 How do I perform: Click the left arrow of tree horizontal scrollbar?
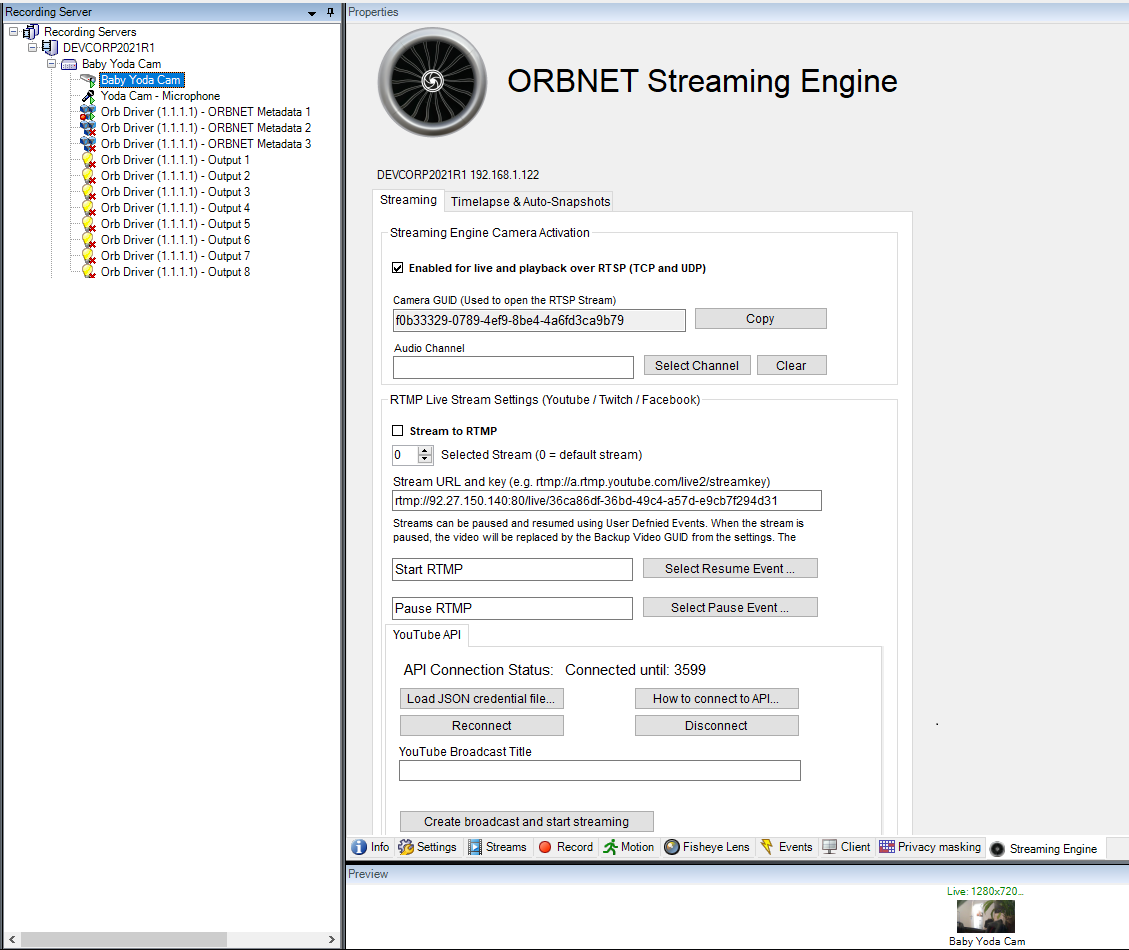click(12, 939)
